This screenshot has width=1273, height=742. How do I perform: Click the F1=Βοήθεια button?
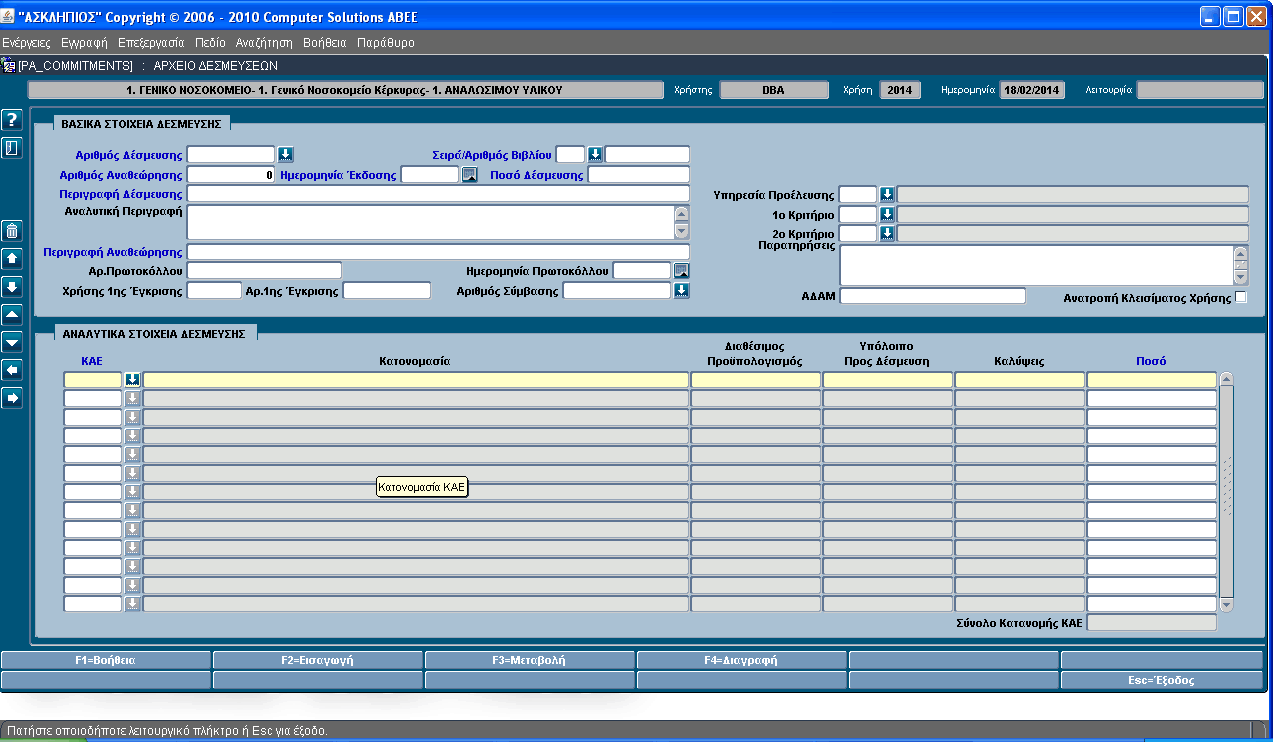106,660
